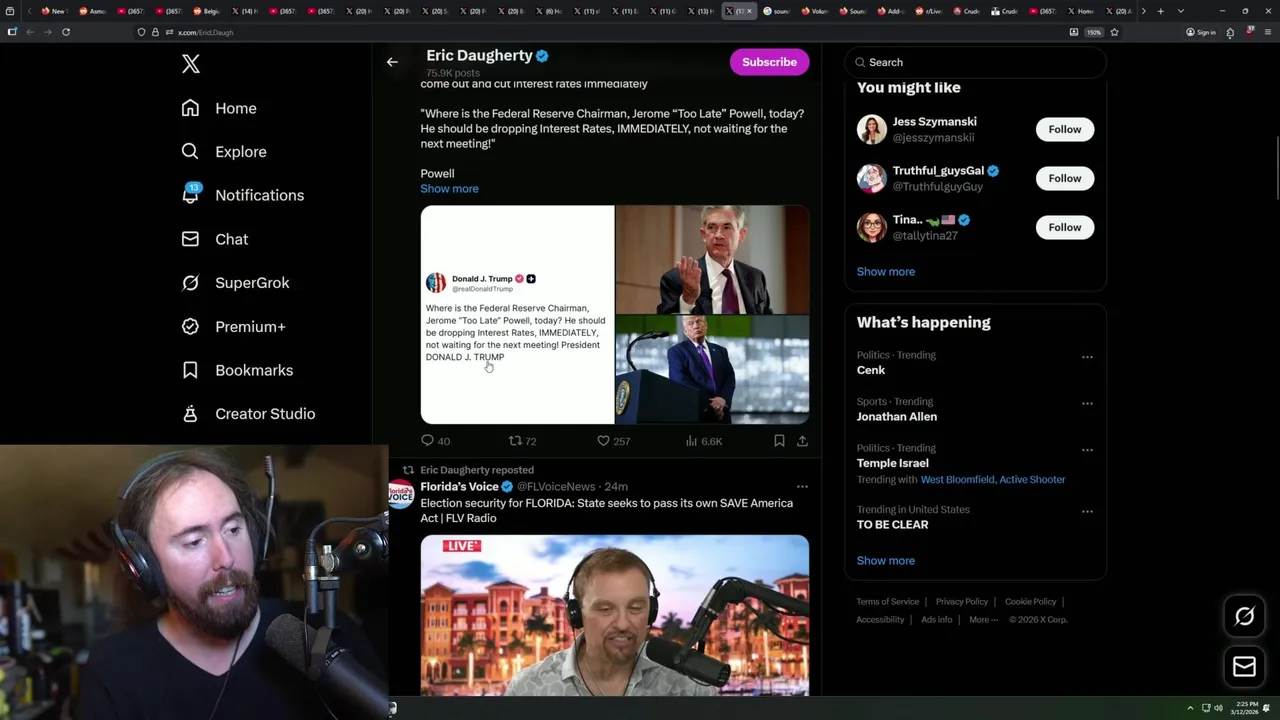Switch to the r/Live Reddit tab
Screen dimensions: 1280x720
933,11
